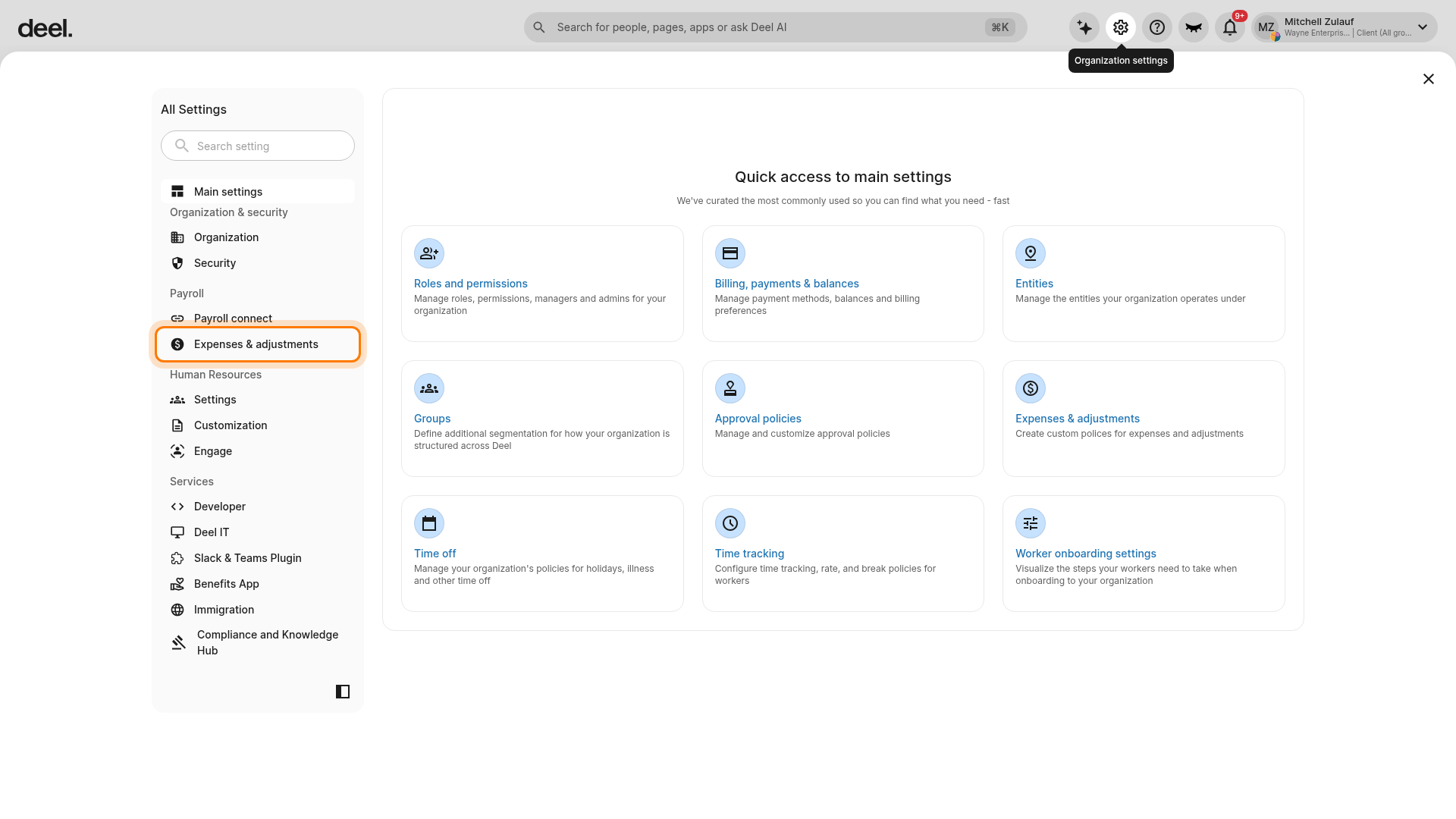The image size is (1456, 819).
Task: Click the Time tracking link
Action: tap(749, 554)
